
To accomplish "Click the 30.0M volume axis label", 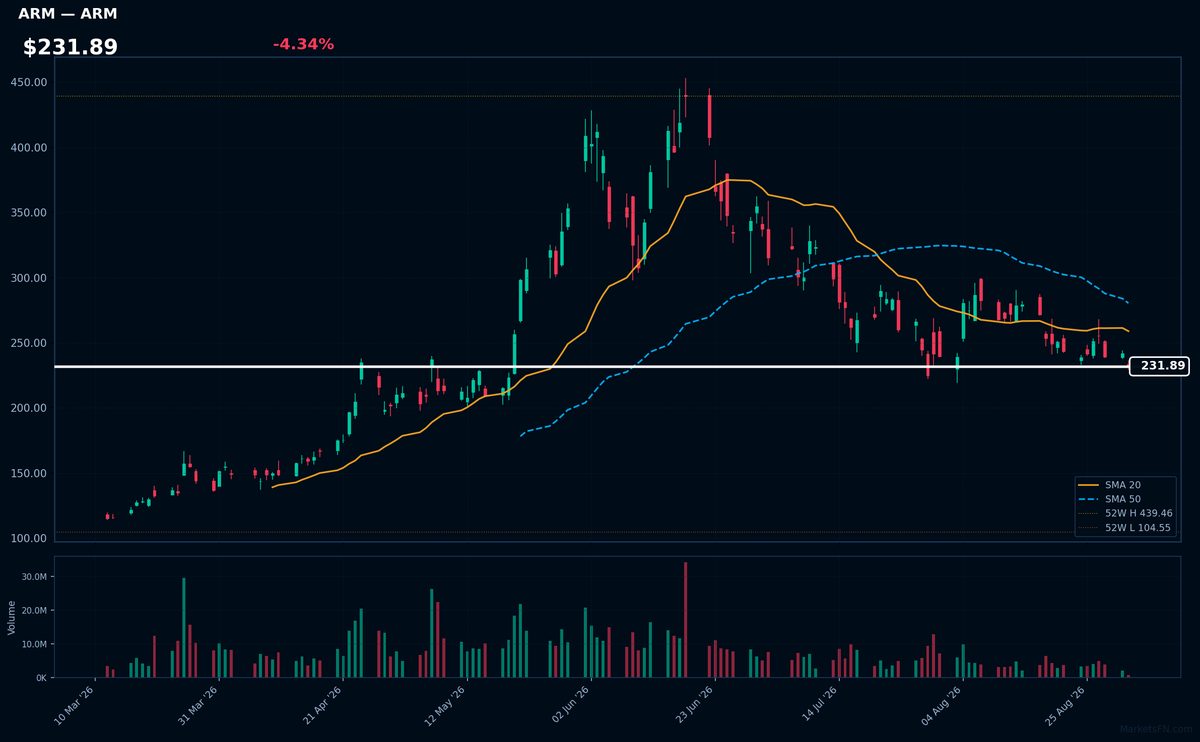I will click(34, 577).
